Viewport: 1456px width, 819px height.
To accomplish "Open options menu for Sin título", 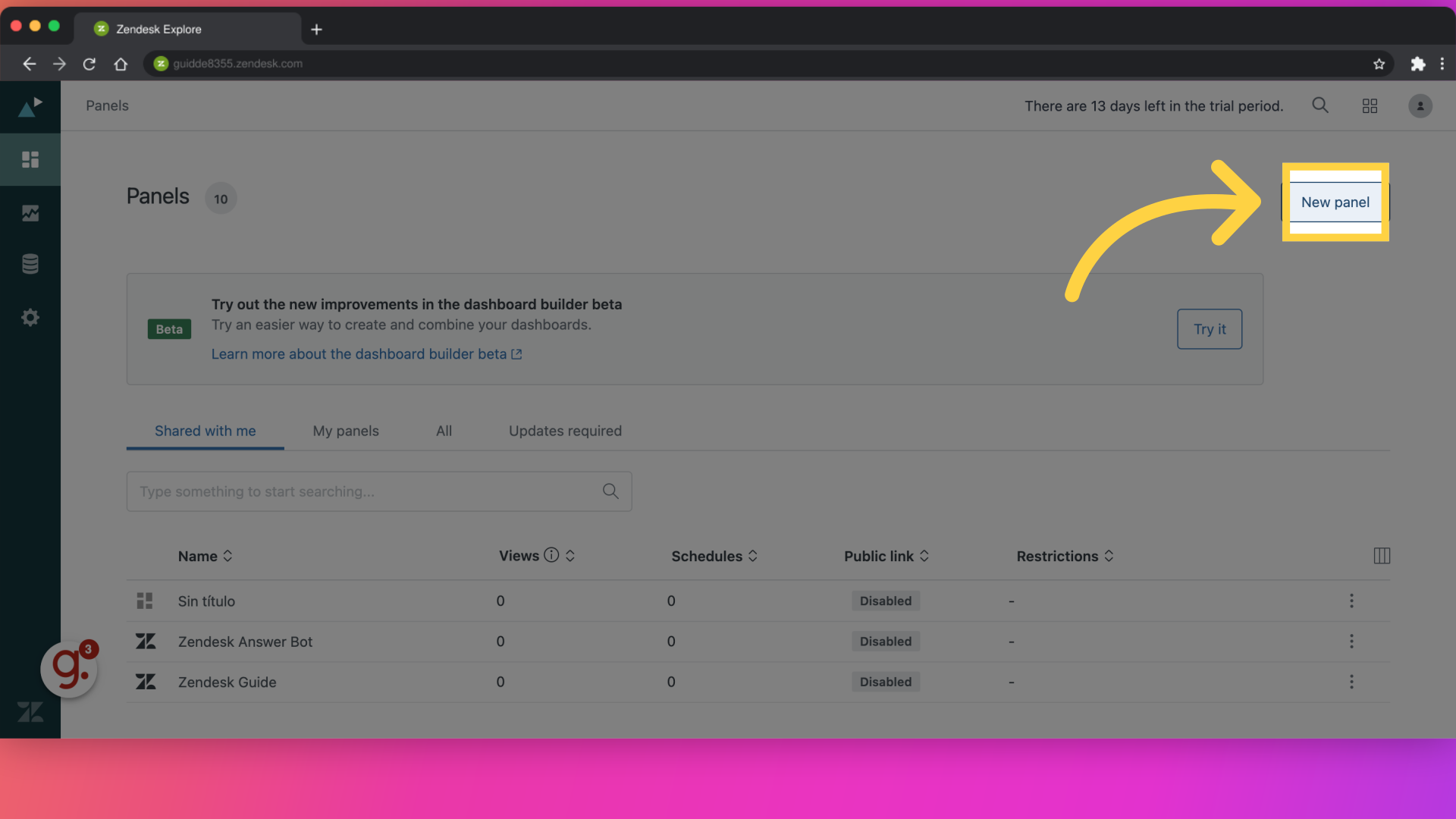I will tap(1351, 601).
